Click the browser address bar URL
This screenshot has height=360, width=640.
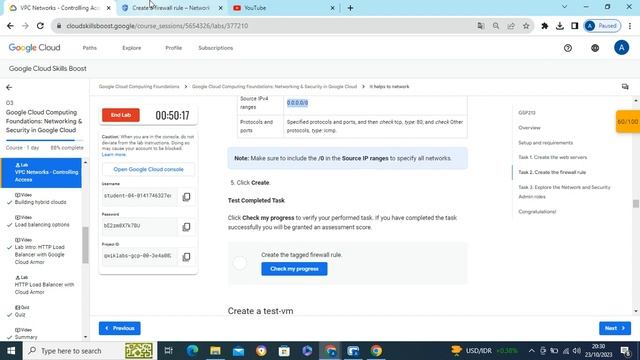pyautogui.click(x=157, y=26)
